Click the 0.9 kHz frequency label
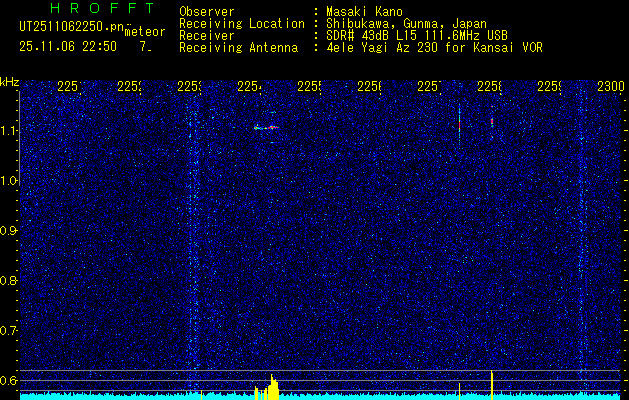629x400 pixels. (x=8, y=231)
